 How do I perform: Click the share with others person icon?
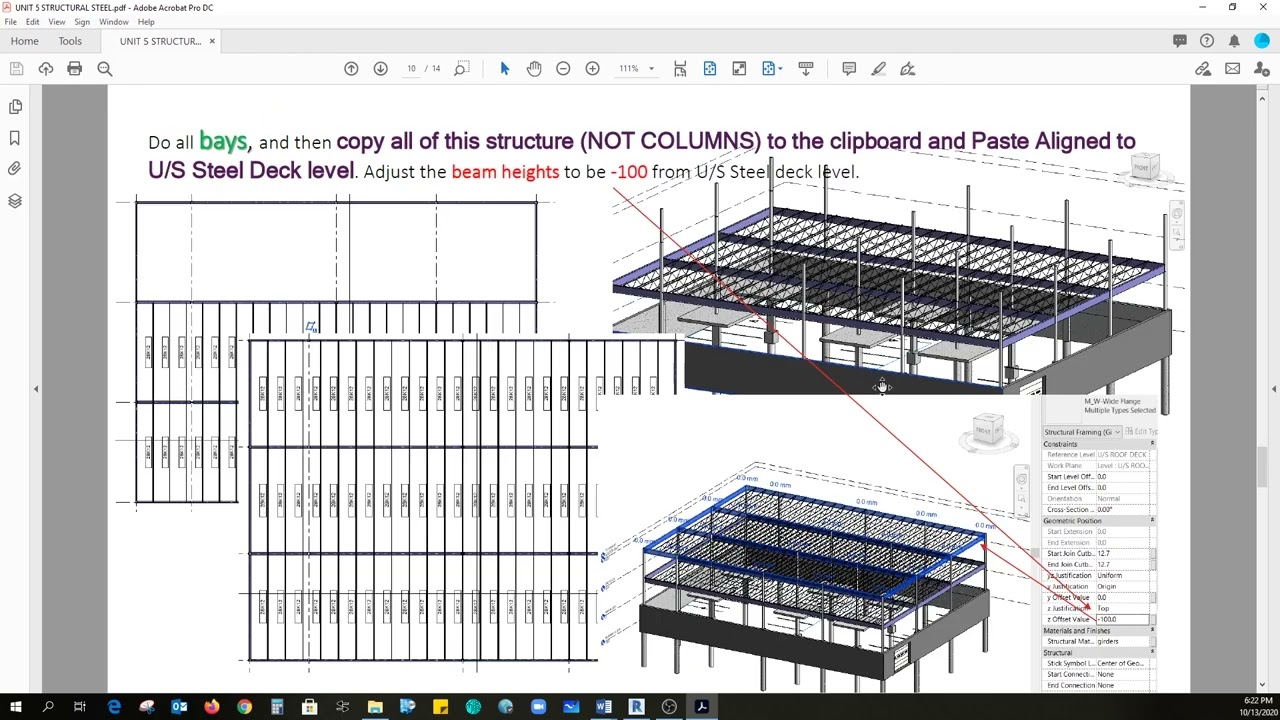click(x=1261, y=68)
